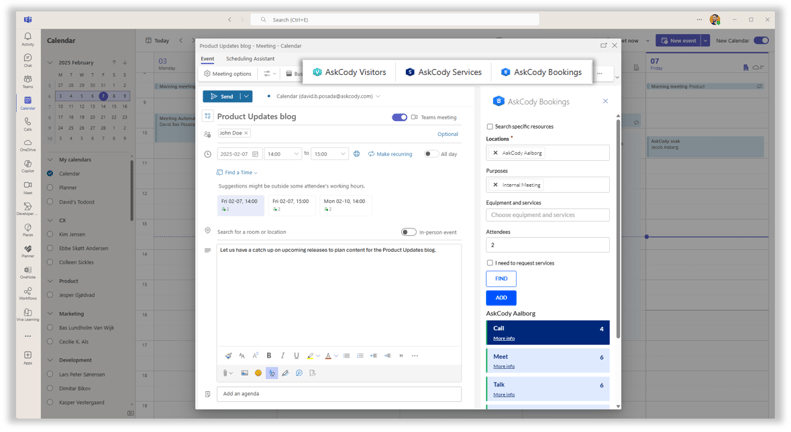Check I need to request services
791x432 pixels.
(x=489, y=263)
